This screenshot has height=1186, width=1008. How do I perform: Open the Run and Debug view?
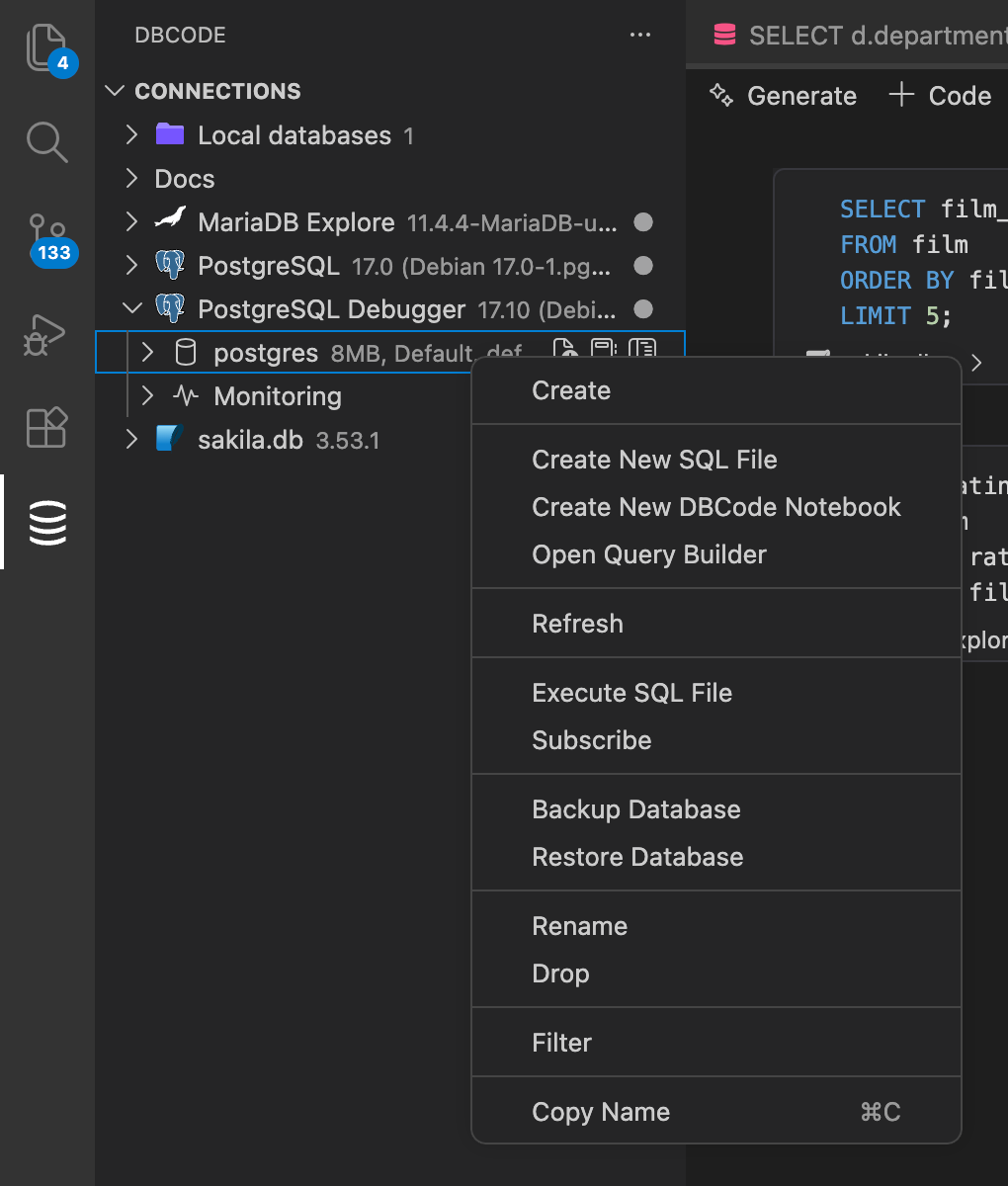(x=45, y=334)
